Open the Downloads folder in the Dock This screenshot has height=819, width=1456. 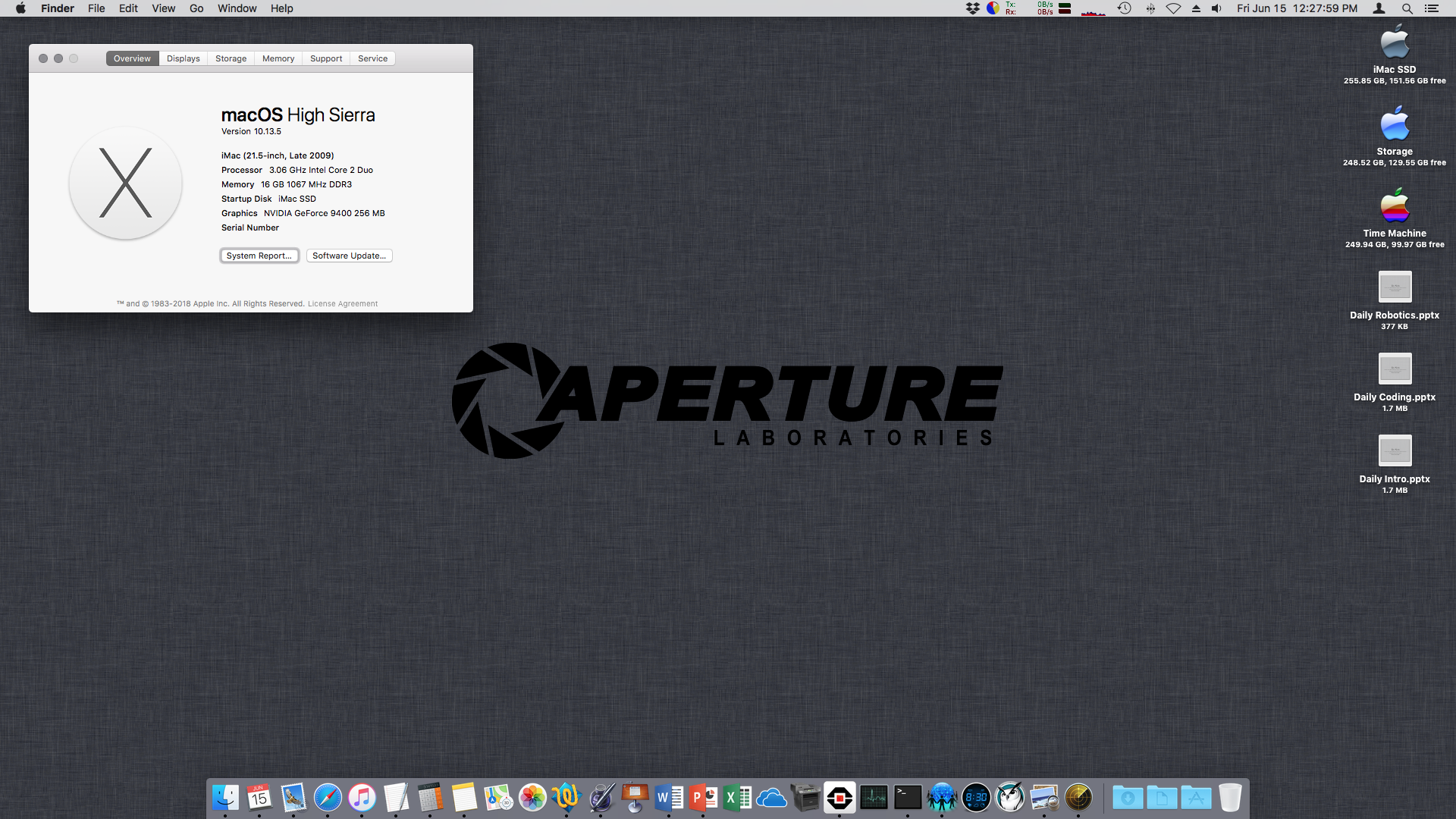1128,798
